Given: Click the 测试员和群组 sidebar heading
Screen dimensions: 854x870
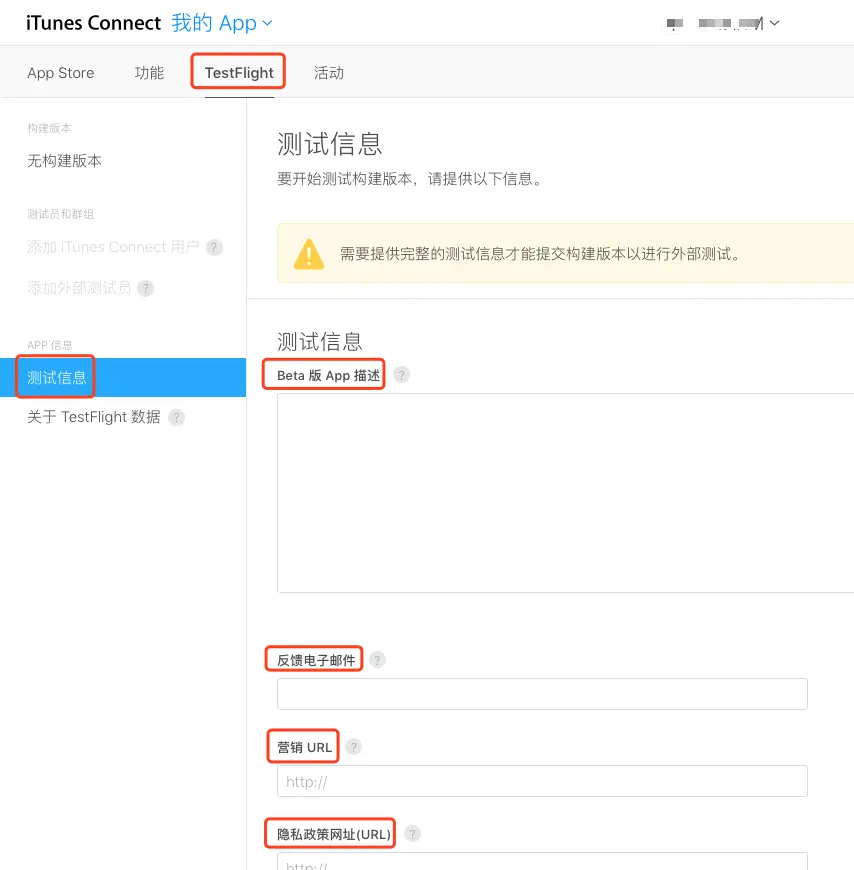Looking at the screenshot, I should pyautogui.click(x=60, y=214).
